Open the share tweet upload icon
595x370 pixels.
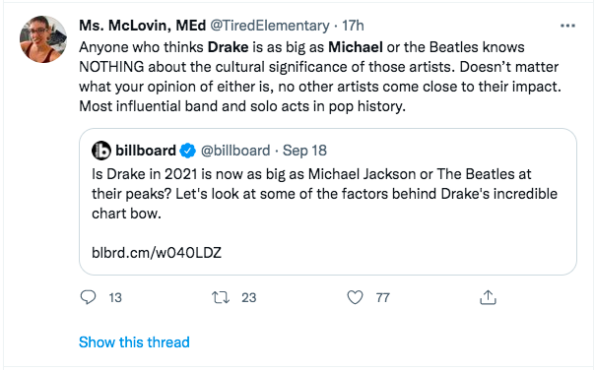click(x=488, y=297)
